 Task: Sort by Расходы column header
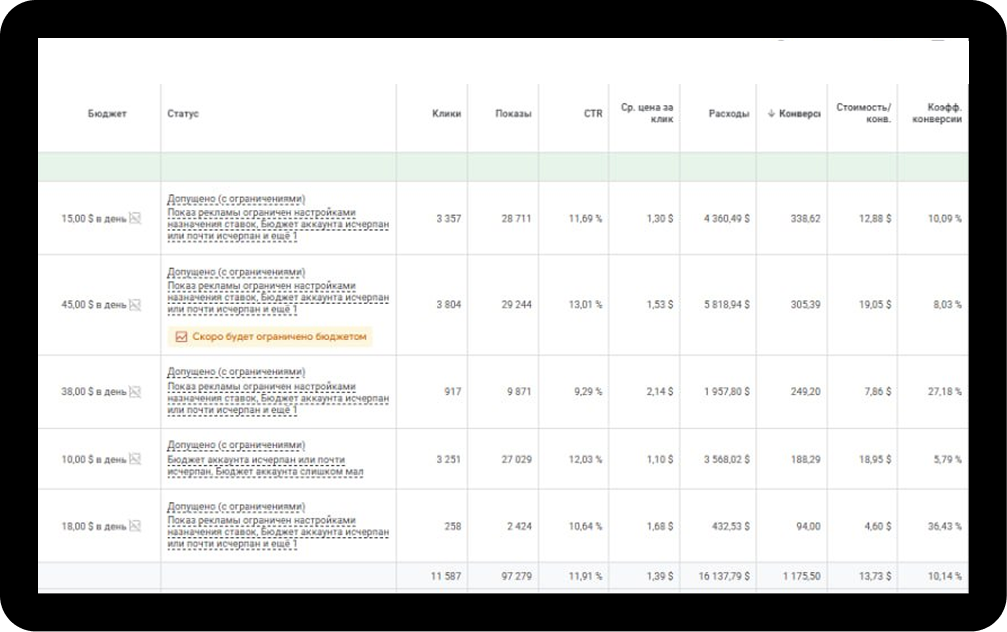click(x=728, y=114)
